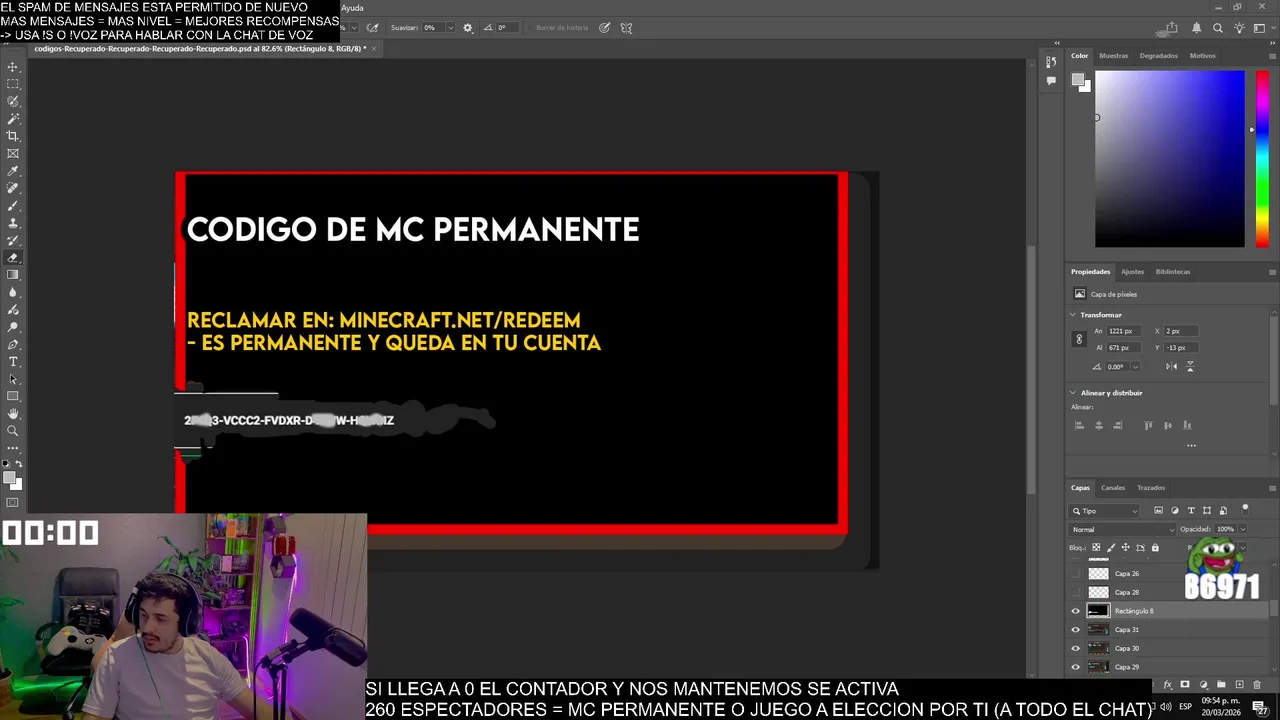The height and width of the screenshot is (720, 1280).
Task: Select the Lasso tool
Action: pyautogui.click(x=13, y=101)
